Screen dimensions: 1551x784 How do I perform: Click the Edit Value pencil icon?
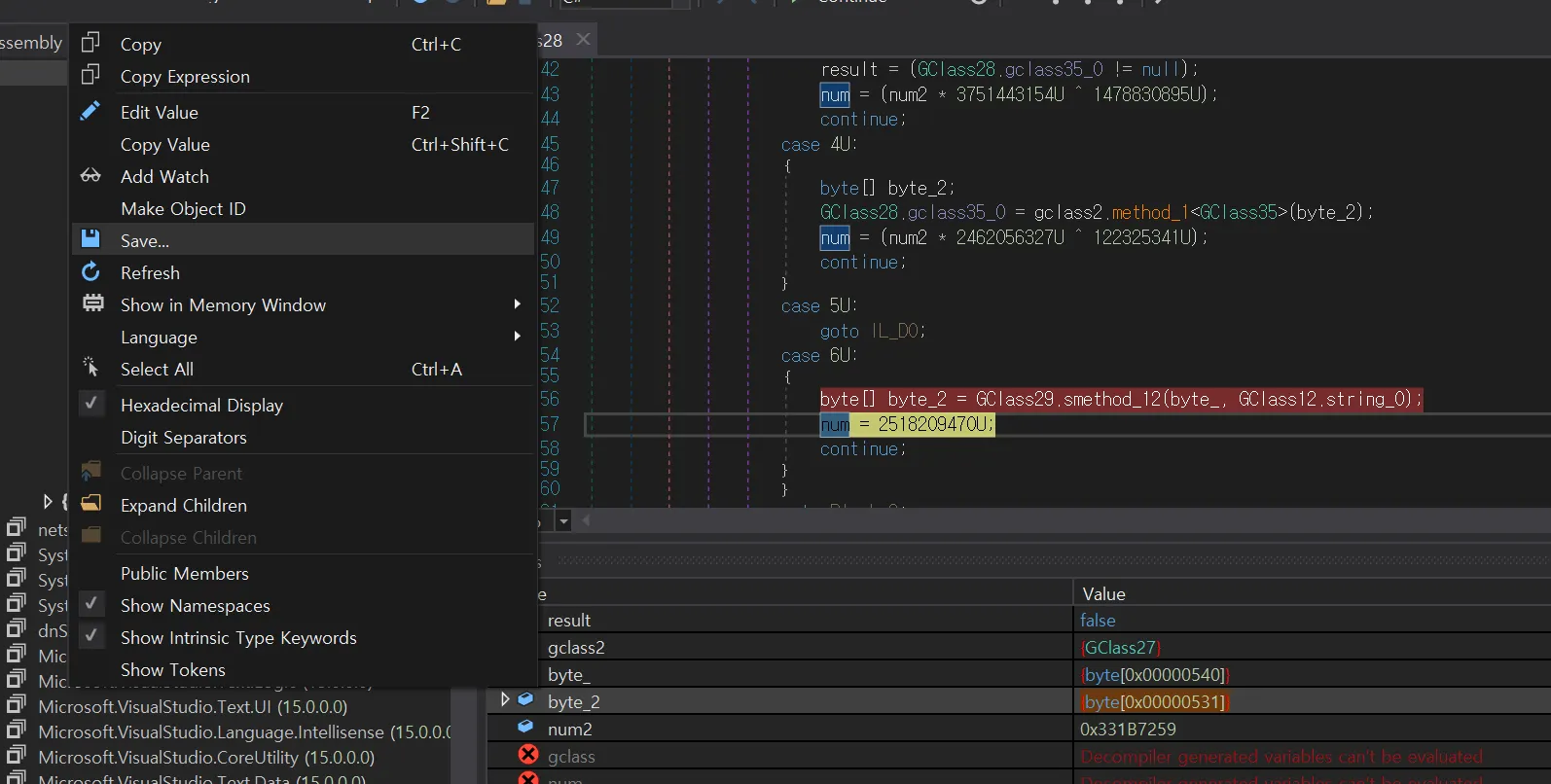point(90,111)
